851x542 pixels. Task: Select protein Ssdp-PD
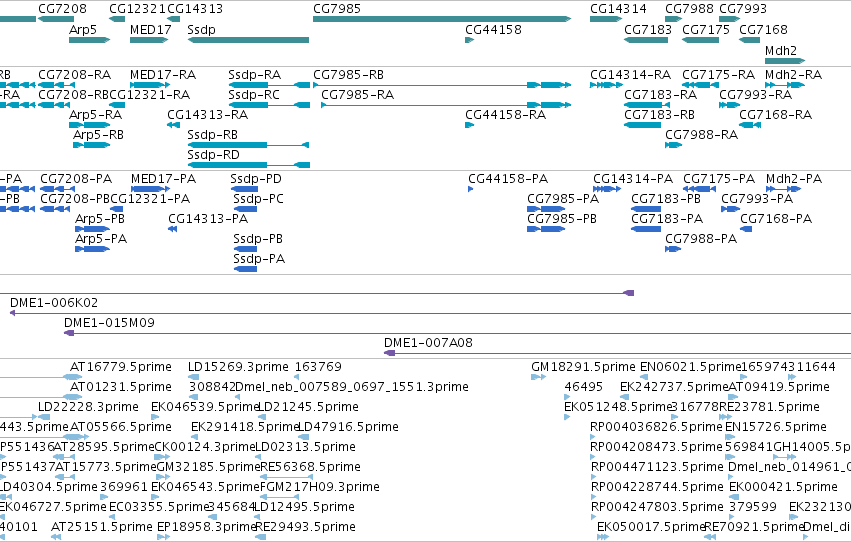tap(244, 189)
